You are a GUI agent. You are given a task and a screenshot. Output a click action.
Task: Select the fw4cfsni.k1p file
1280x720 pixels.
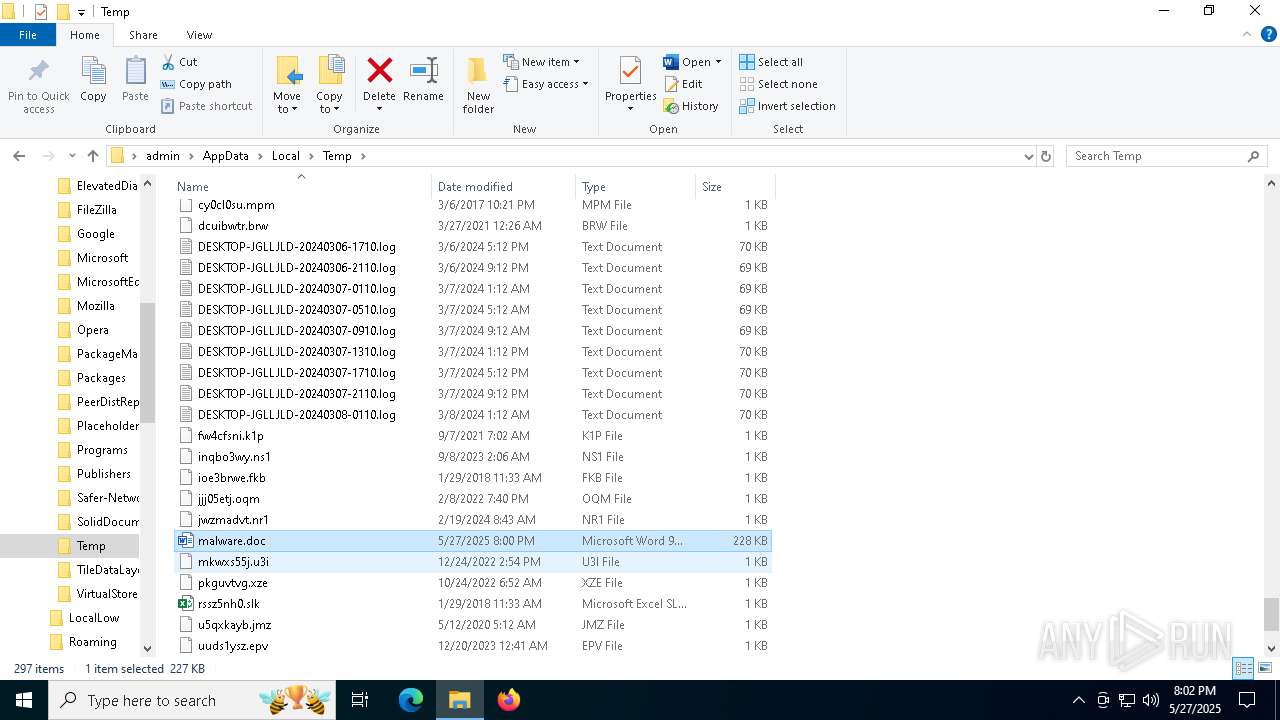point(472,436)
